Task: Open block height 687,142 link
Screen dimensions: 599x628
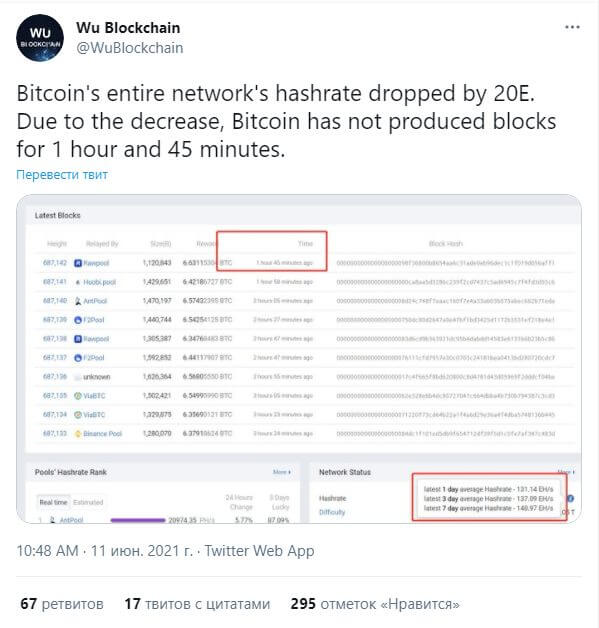Action: tap(55, 263)
